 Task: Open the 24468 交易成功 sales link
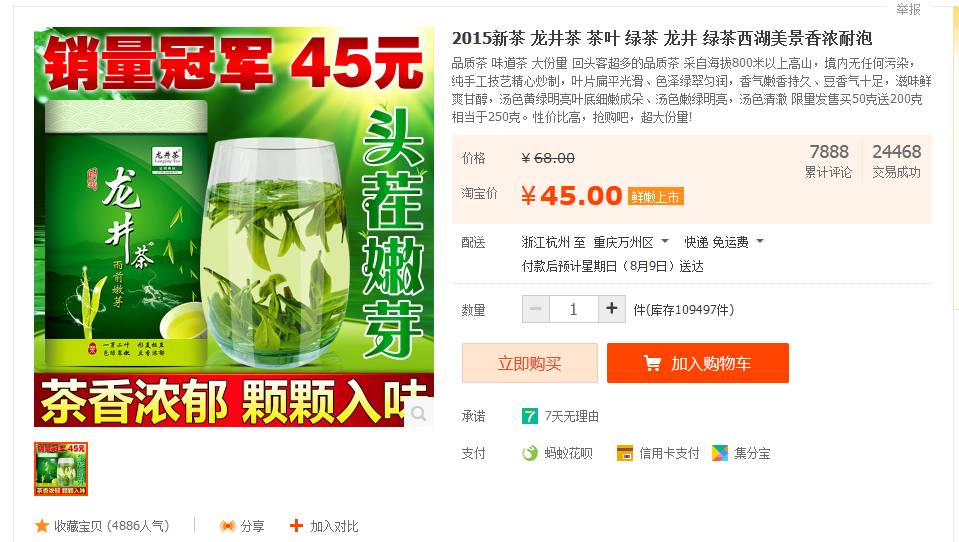click(x=897, y=161)
